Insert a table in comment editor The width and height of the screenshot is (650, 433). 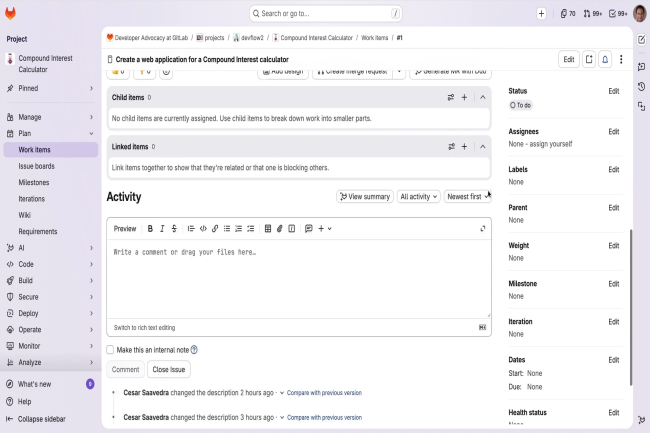pos(268,229)
